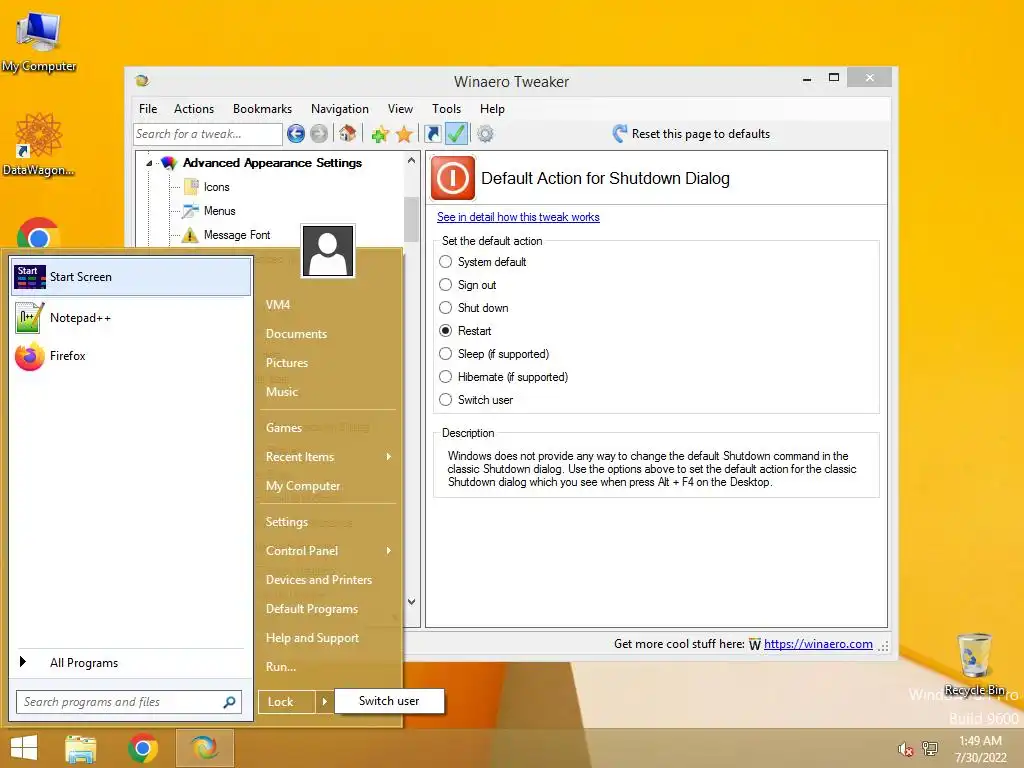Select Icons in the settings tree
The width and height of the screenshot is (1024, 768).
(x=216, y=187)
